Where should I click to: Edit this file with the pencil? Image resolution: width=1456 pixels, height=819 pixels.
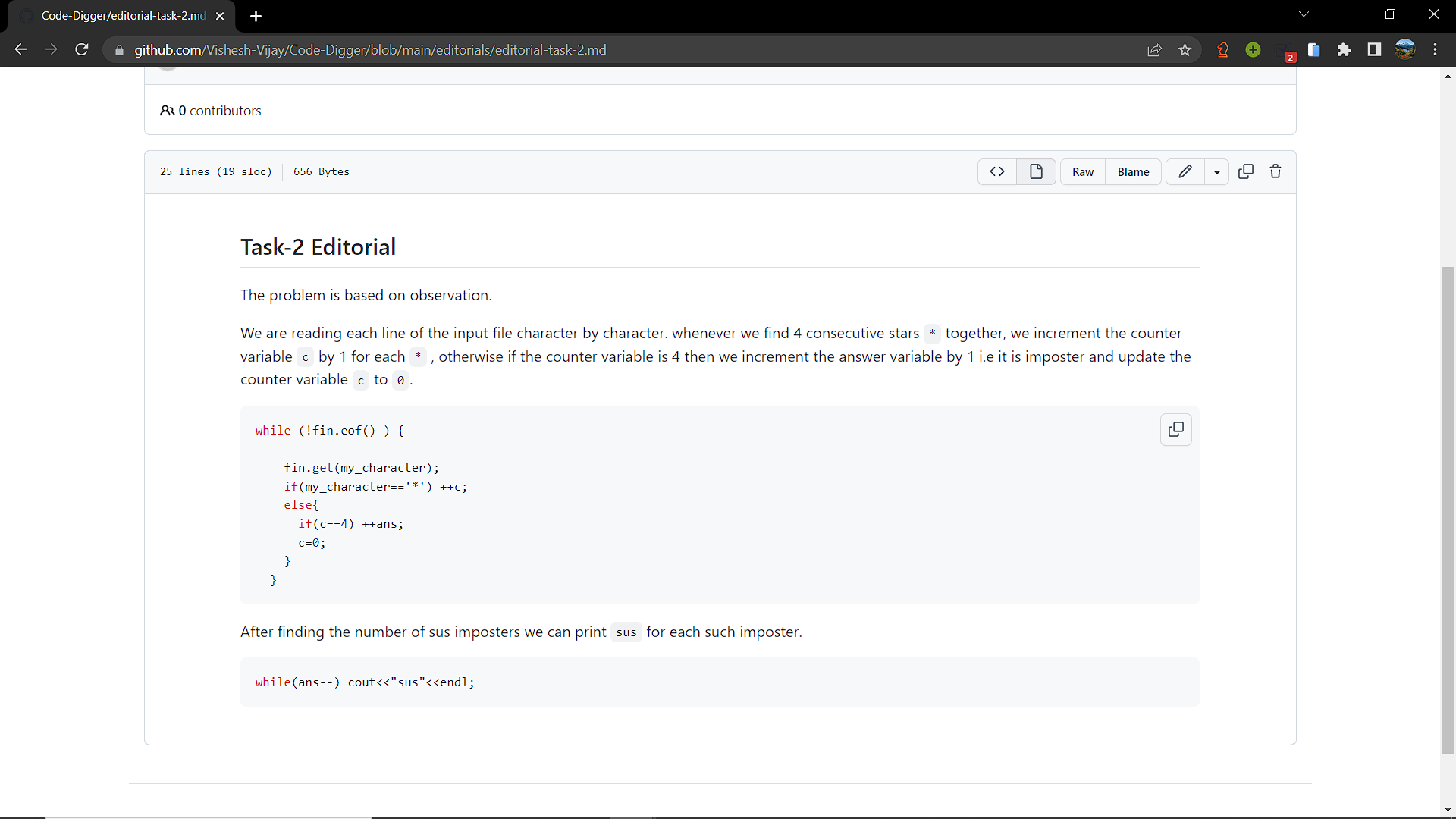[1185, 172]
